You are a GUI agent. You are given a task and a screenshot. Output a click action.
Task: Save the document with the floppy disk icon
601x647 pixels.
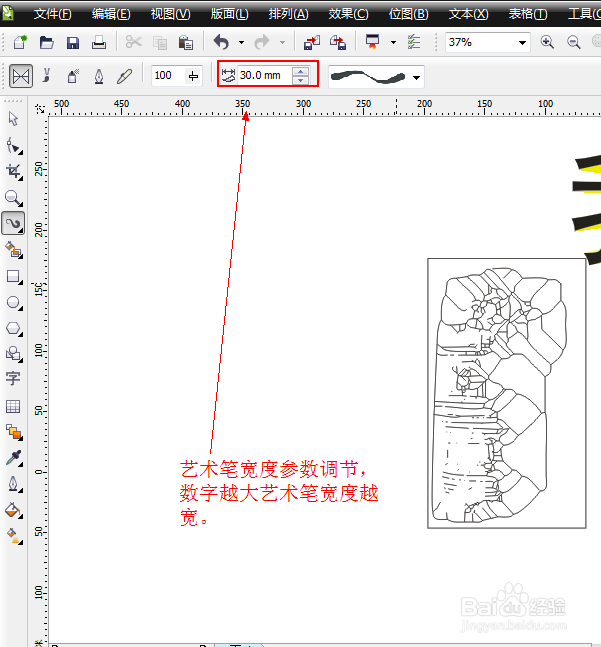[73, 43]
